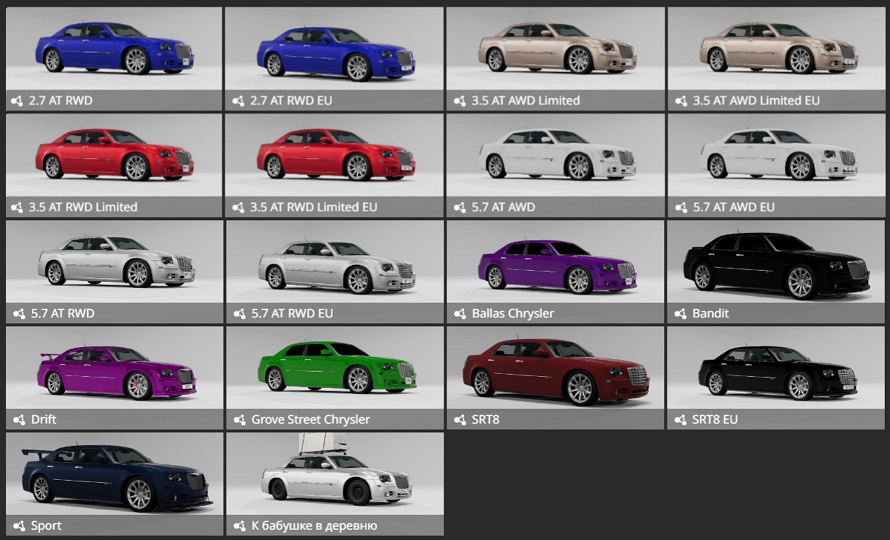The image size is (890, 540).
Task: Click the 3.5 AT AWD Limited EU label
Action: pyautogui.click(x=756, y=101)
